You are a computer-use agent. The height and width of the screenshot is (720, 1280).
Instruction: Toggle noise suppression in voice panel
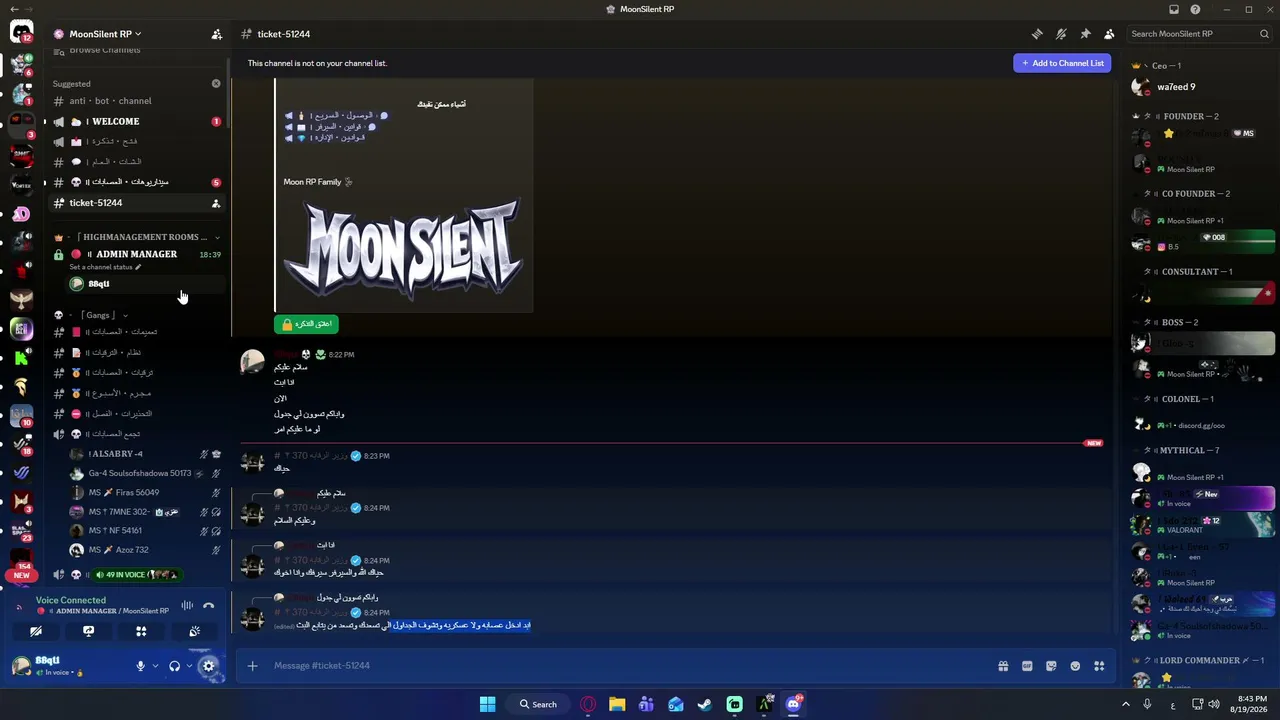pyautogui.click(x=187, y=605)
